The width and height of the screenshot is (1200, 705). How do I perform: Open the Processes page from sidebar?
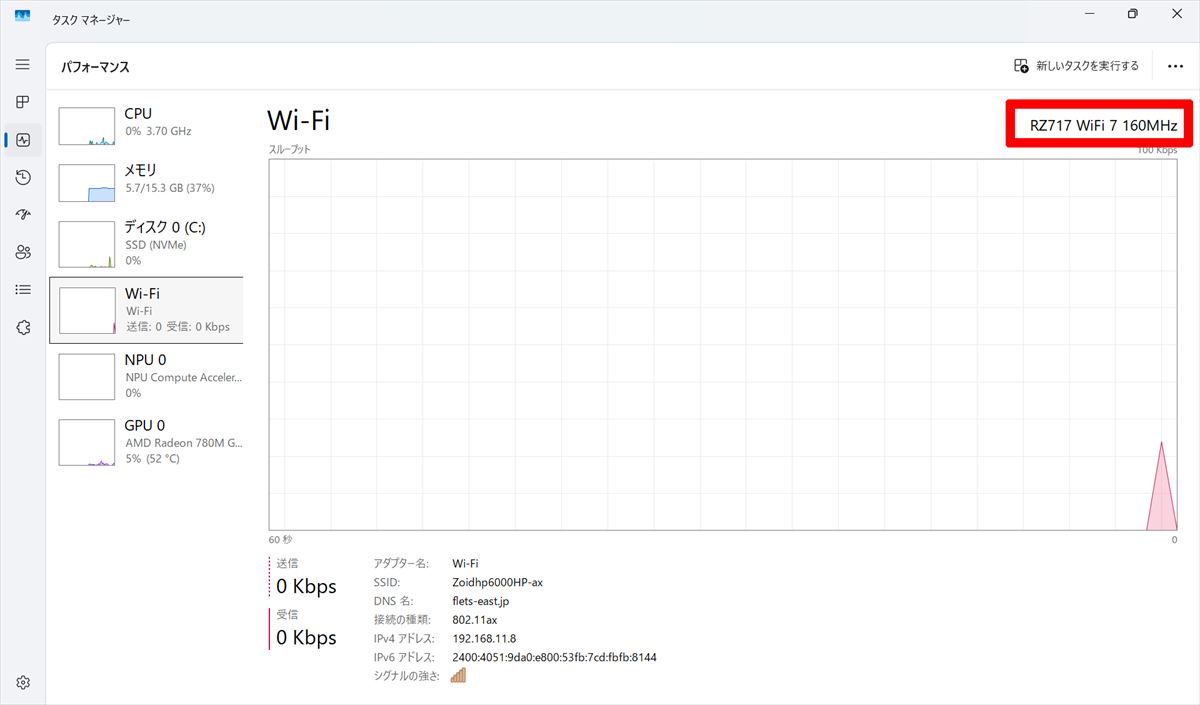click(23, 102)
